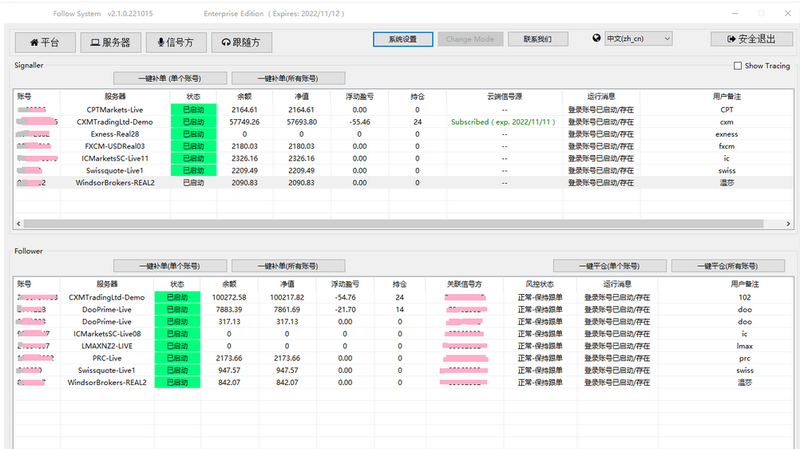Click the 57749.26 balance cell
This screenshot has width=800, height=449.
pyautogui.click(x=244, y=122)
